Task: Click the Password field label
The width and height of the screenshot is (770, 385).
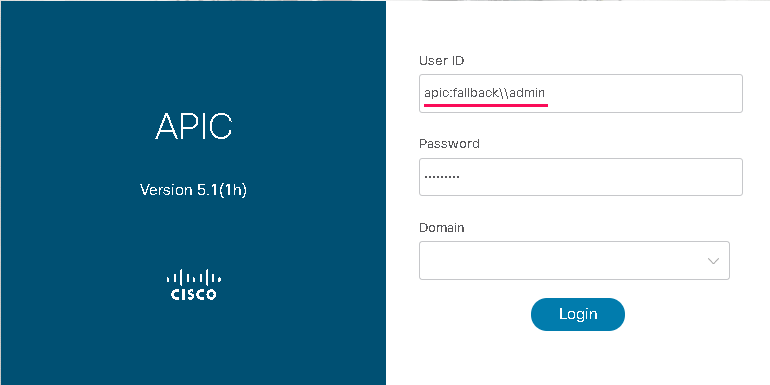Action: [449, 144]
